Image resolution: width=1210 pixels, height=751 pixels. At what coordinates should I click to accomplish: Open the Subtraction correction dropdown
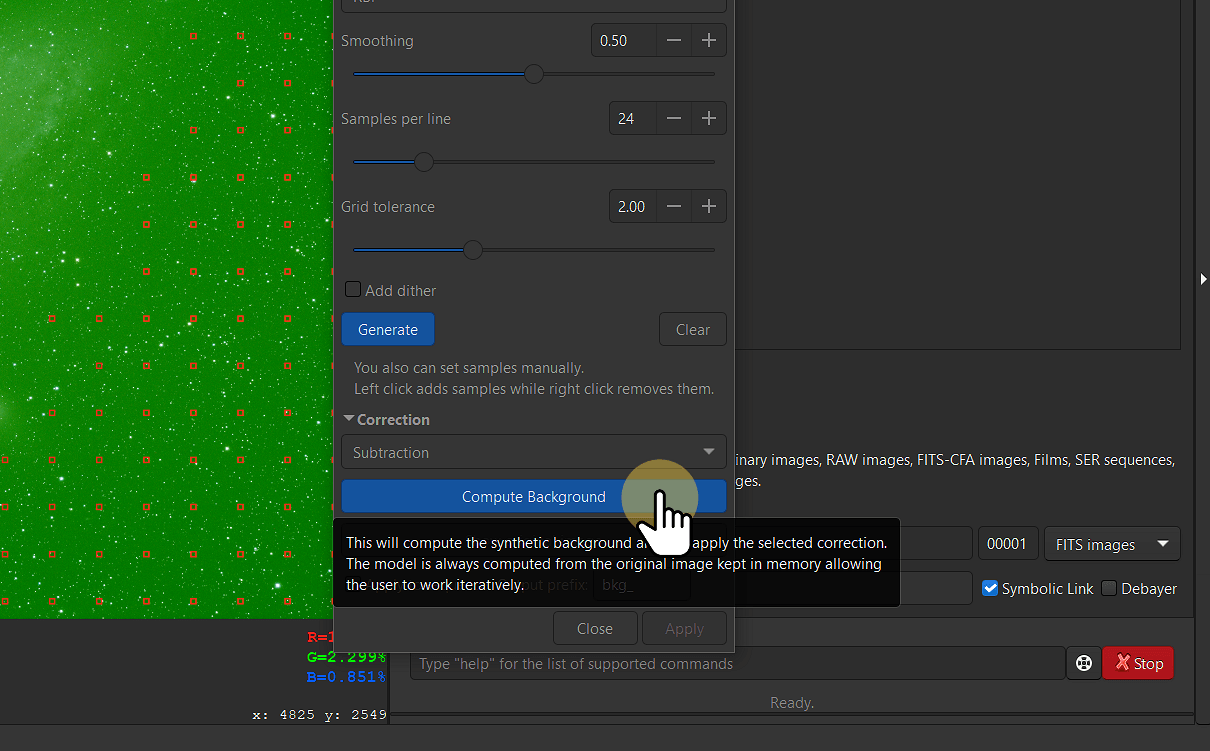coord(534,452)
